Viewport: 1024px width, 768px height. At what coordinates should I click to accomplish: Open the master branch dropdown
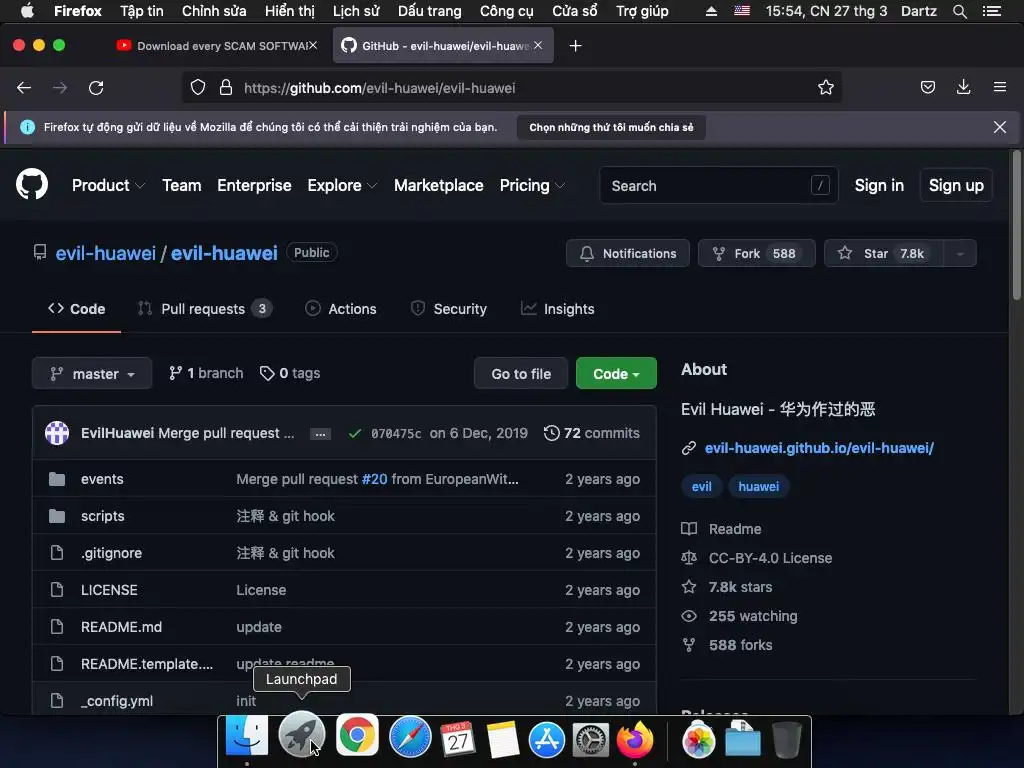(92, 374)
